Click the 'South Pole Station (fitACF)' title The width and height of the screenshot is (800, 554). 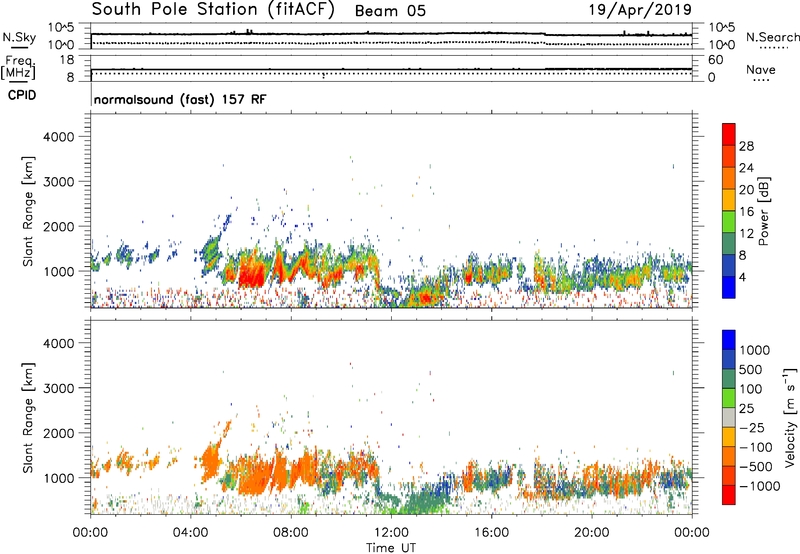[x=213, y=10]
